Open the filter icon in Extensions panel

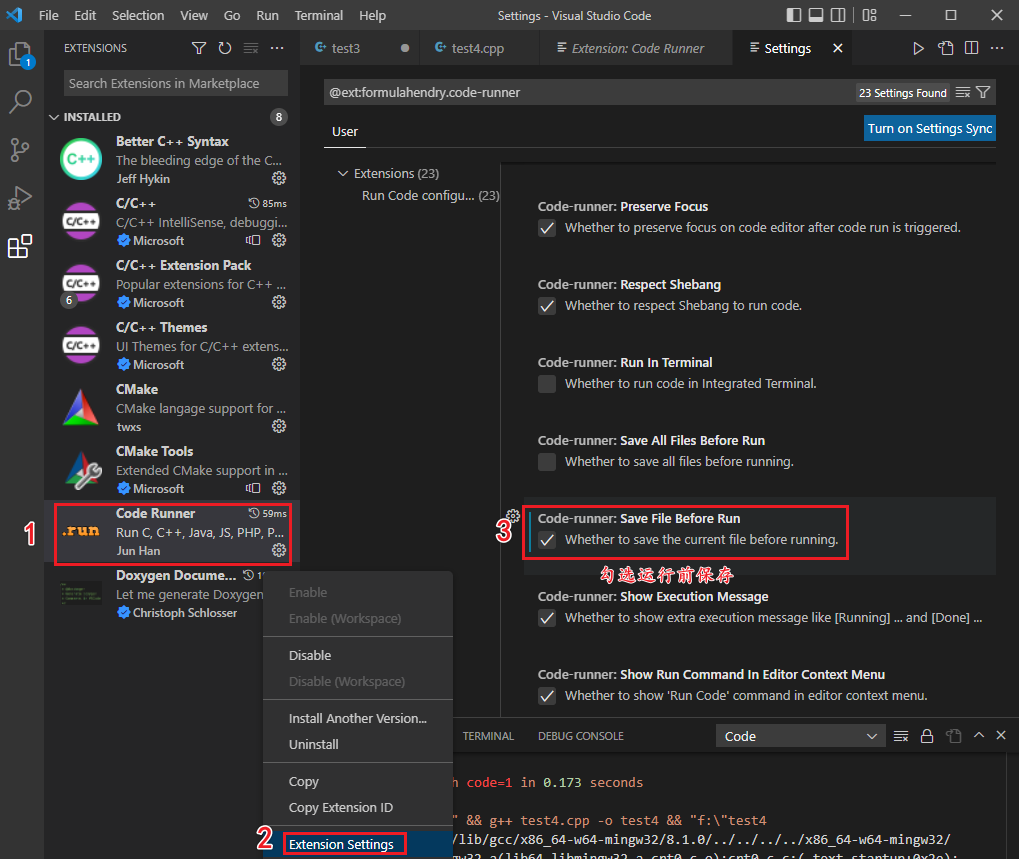coord(199,47)
